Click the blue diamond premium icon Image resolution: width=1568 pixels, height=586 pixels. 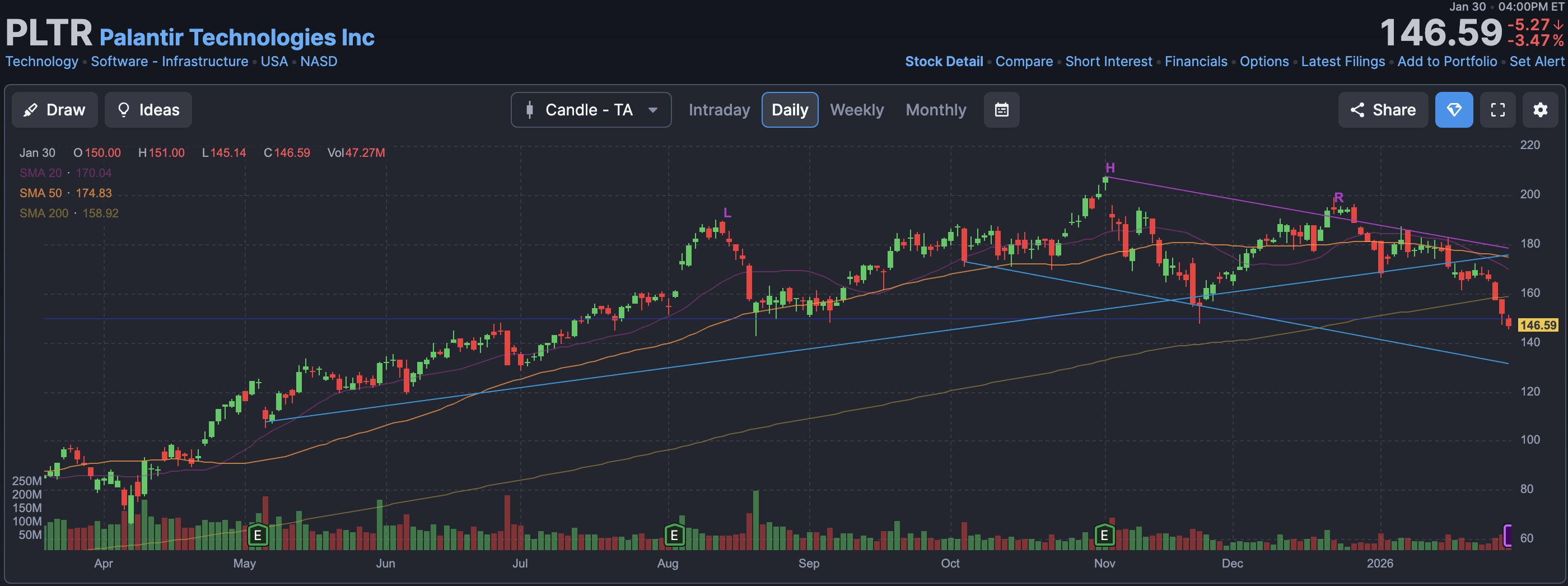click(1454, 110)
